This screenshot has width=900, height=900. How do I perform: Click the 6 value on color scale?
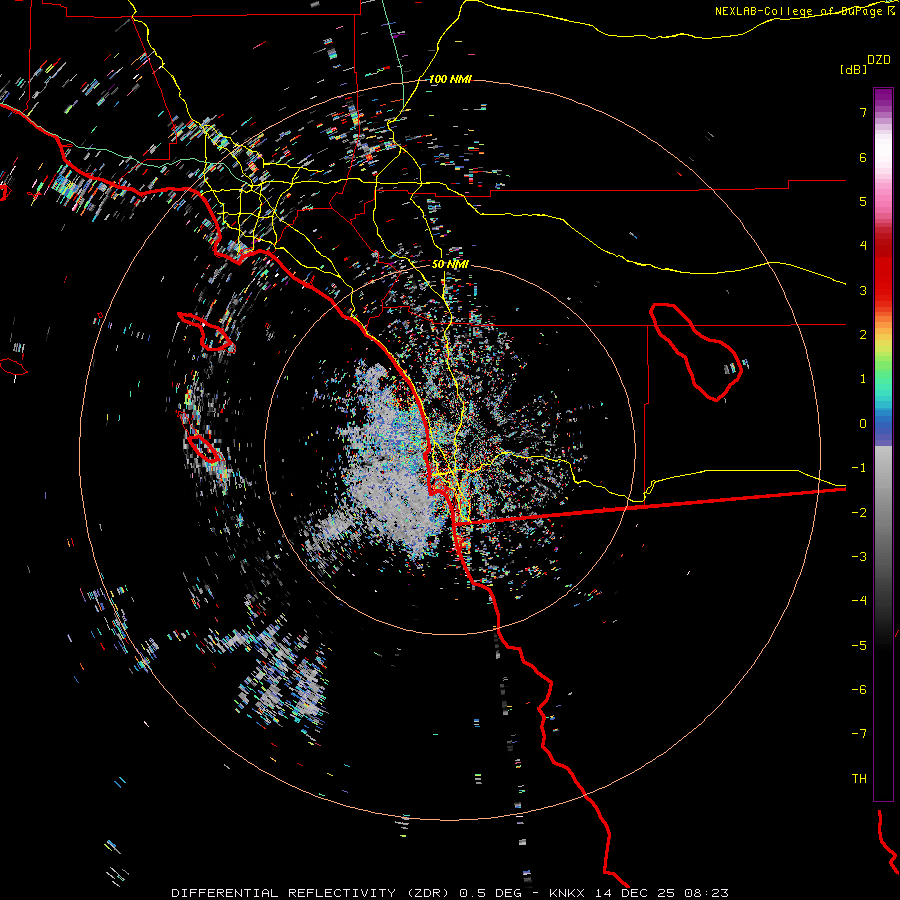pyautogui.click(x=863, y=157)
